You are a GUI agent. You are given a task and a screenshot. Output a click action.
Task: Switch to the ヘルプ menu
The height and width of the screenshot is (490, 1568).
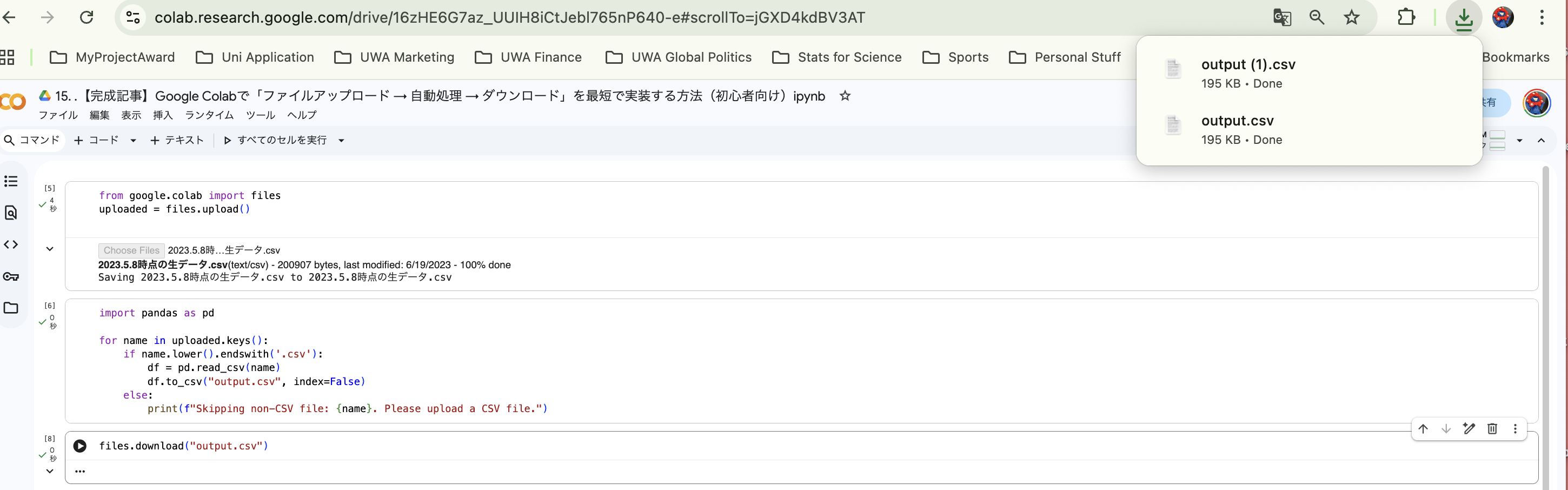pyautogui.click(x=301, y=115)
